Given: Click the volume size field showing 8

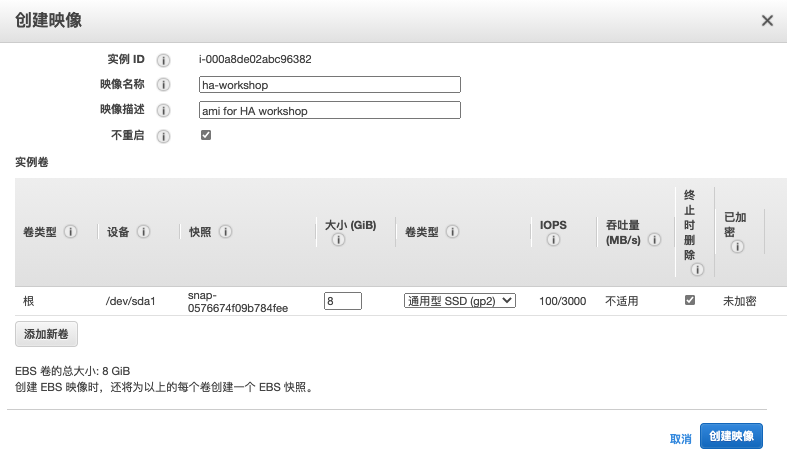Looking at the screenshot, I should coord(342,300).
